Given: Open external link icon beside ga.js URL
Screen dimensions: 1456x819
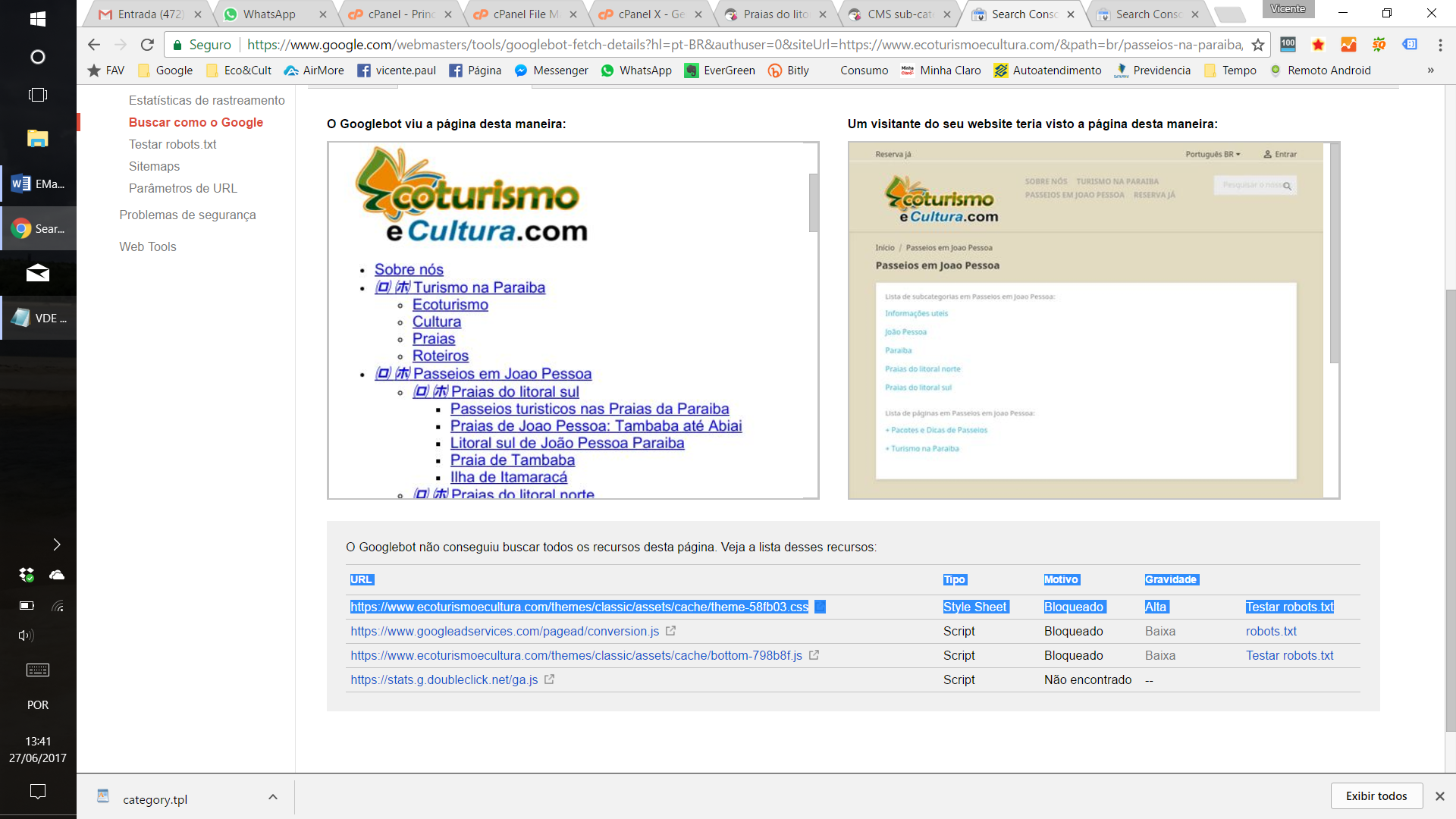Looking at the screenshot, I should [549, 679].
